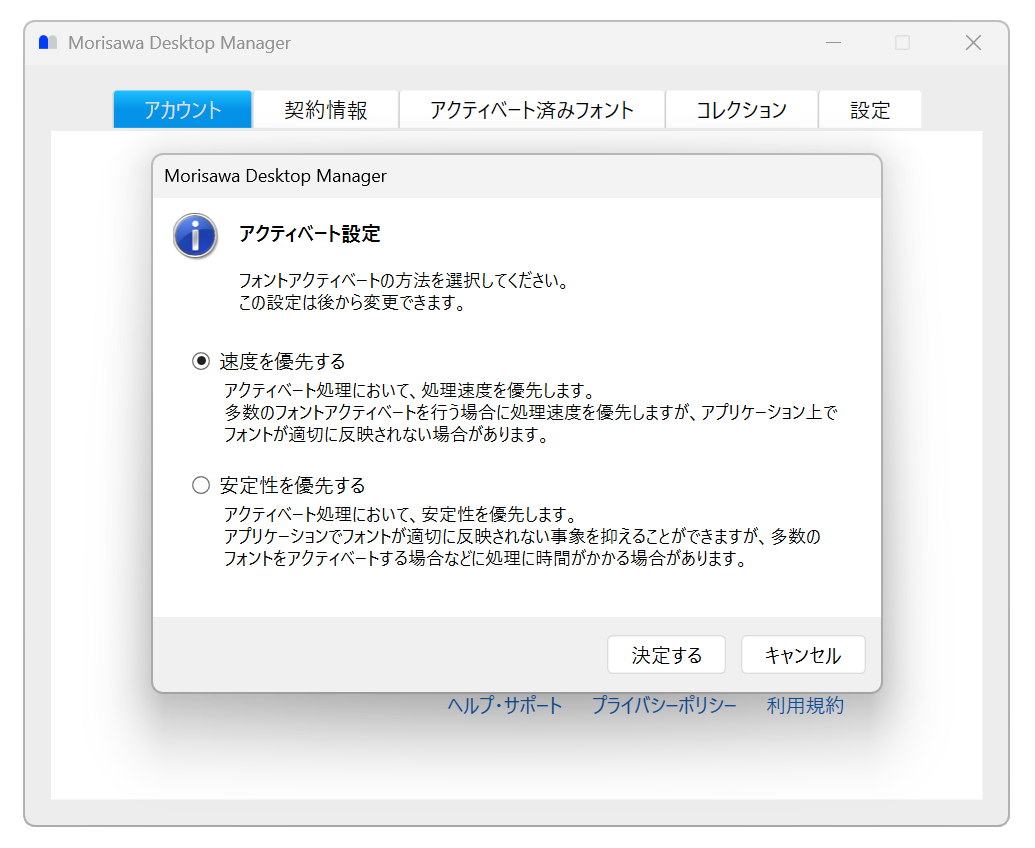Click the description アクティベート処理において、安定性を優先します。
The image size is (1035, 848).
[x=402, y=514]
